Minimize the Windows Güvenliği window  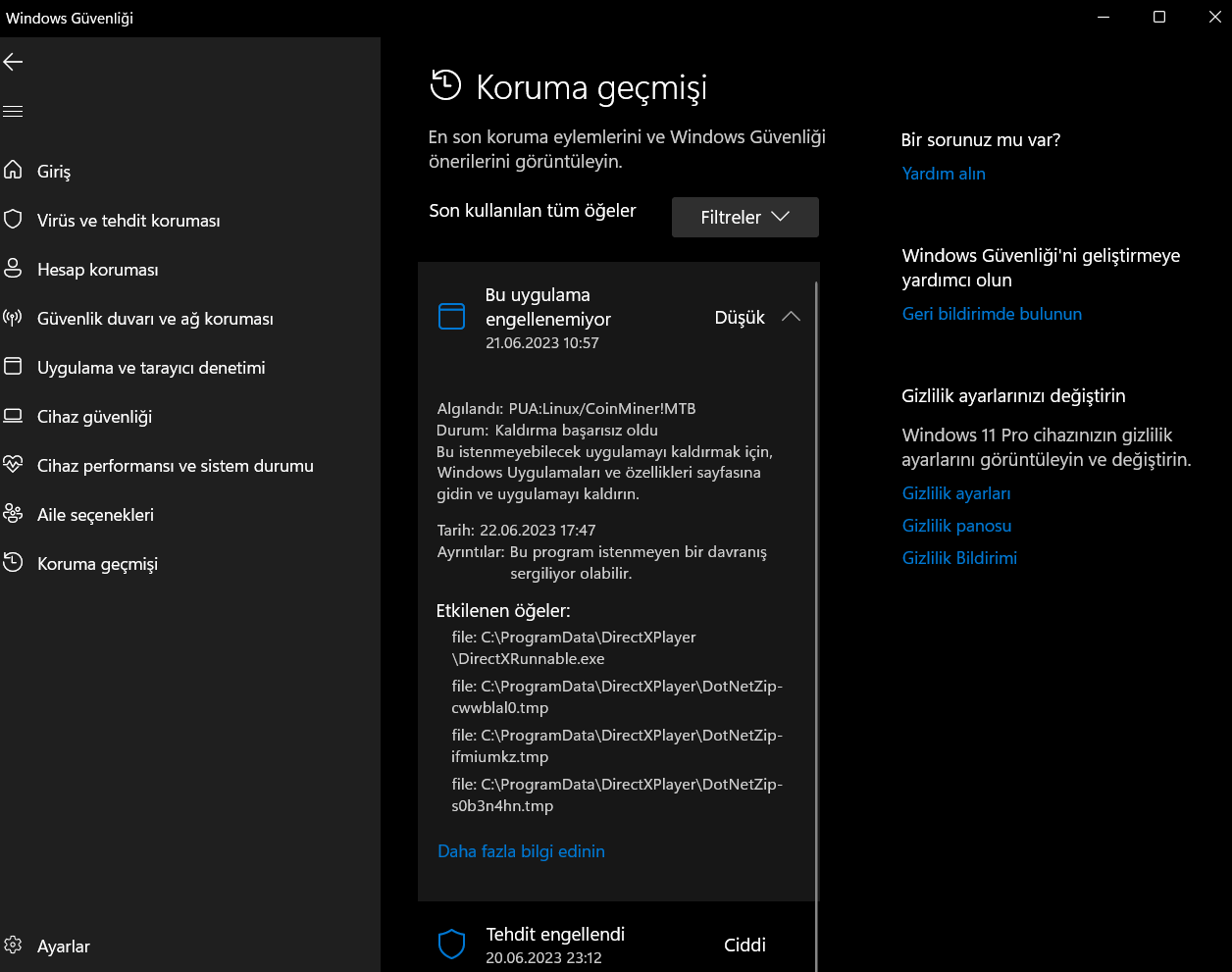pos(1104,18)
